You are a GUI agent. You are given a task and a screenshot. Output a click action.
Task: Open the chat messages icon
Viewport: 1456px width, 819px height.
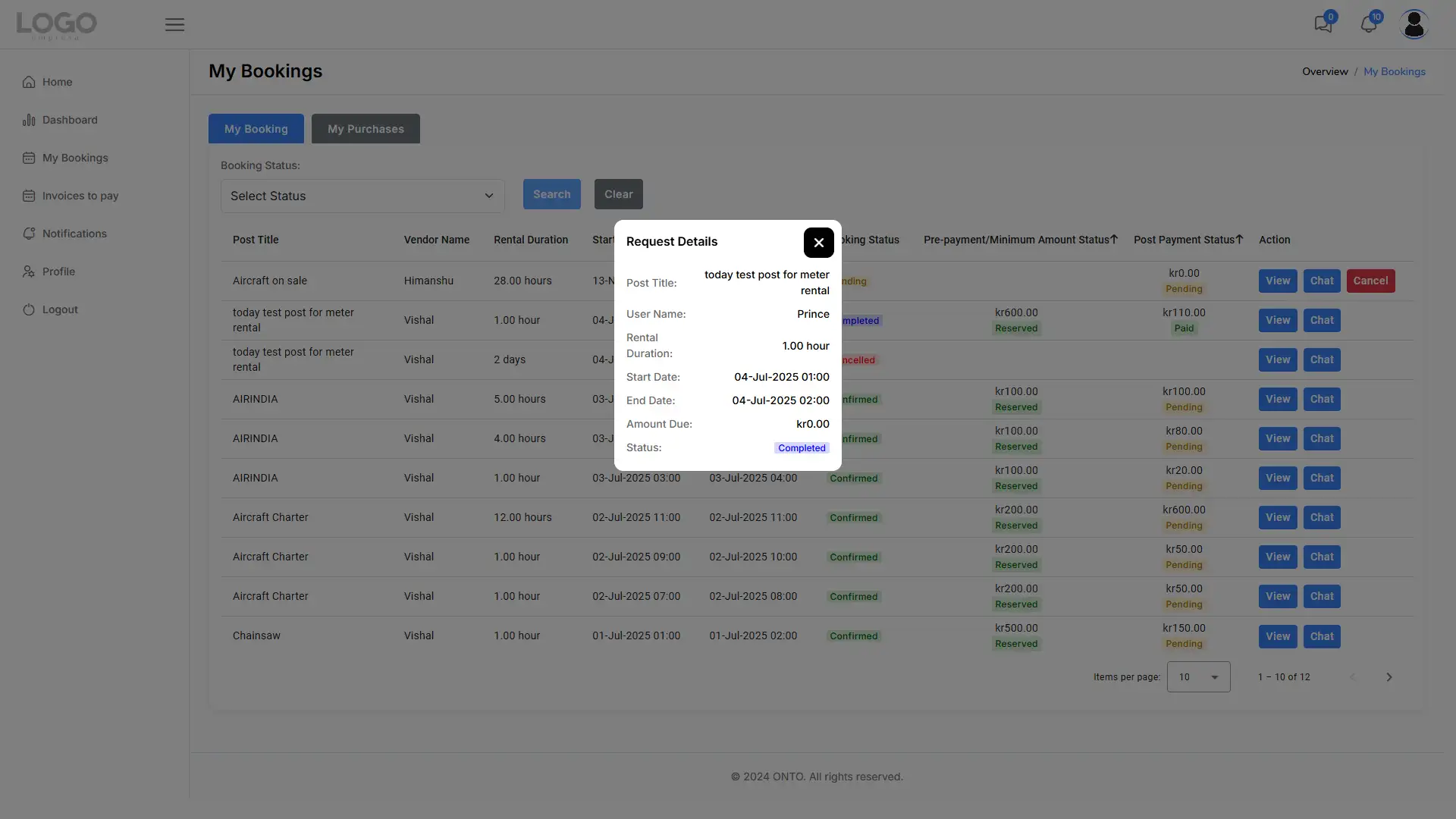(x=1323, y=24)
